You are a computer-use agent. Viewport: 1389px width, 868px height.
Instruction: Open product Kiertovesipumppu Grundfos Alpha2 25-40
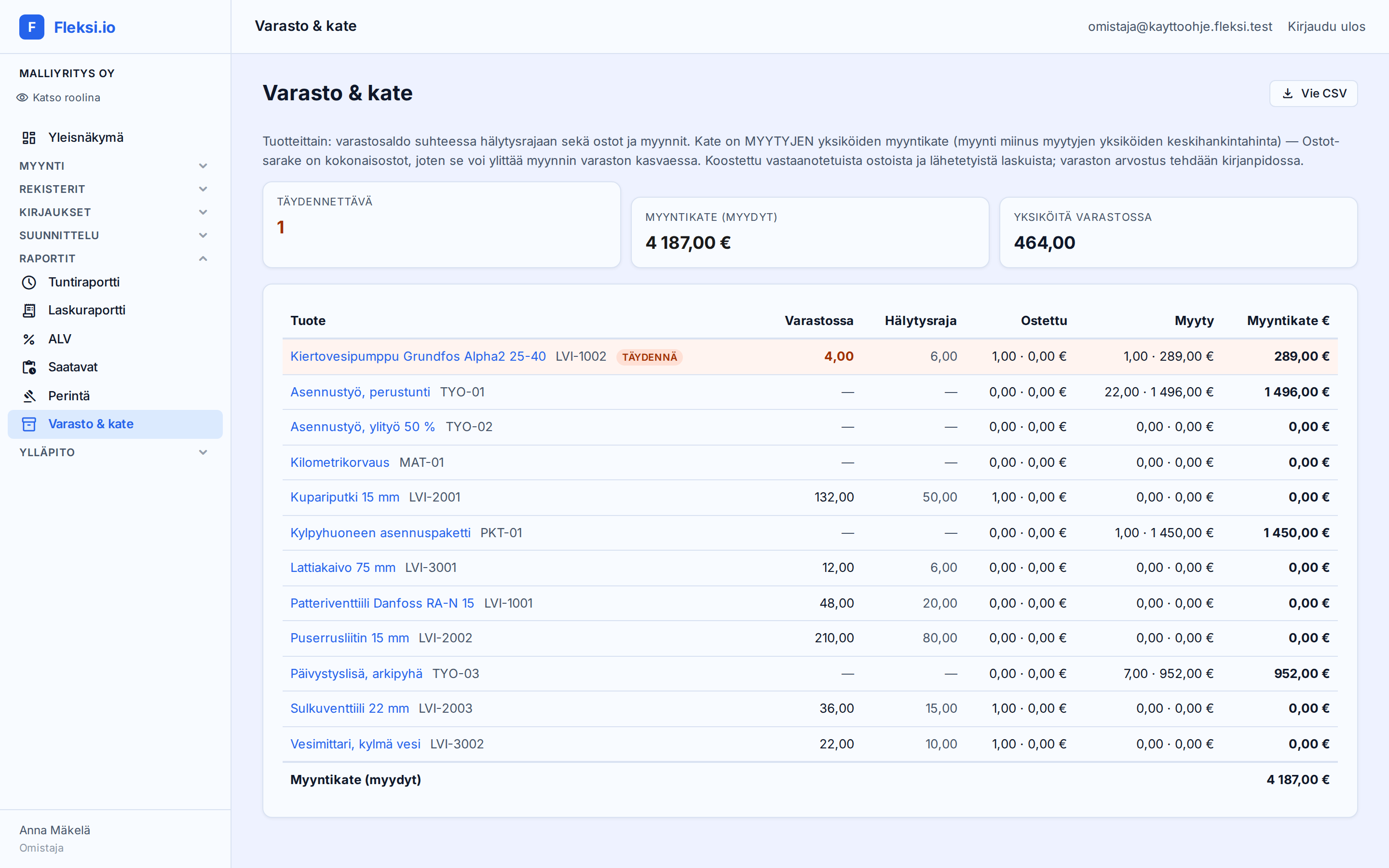point(418,356)
